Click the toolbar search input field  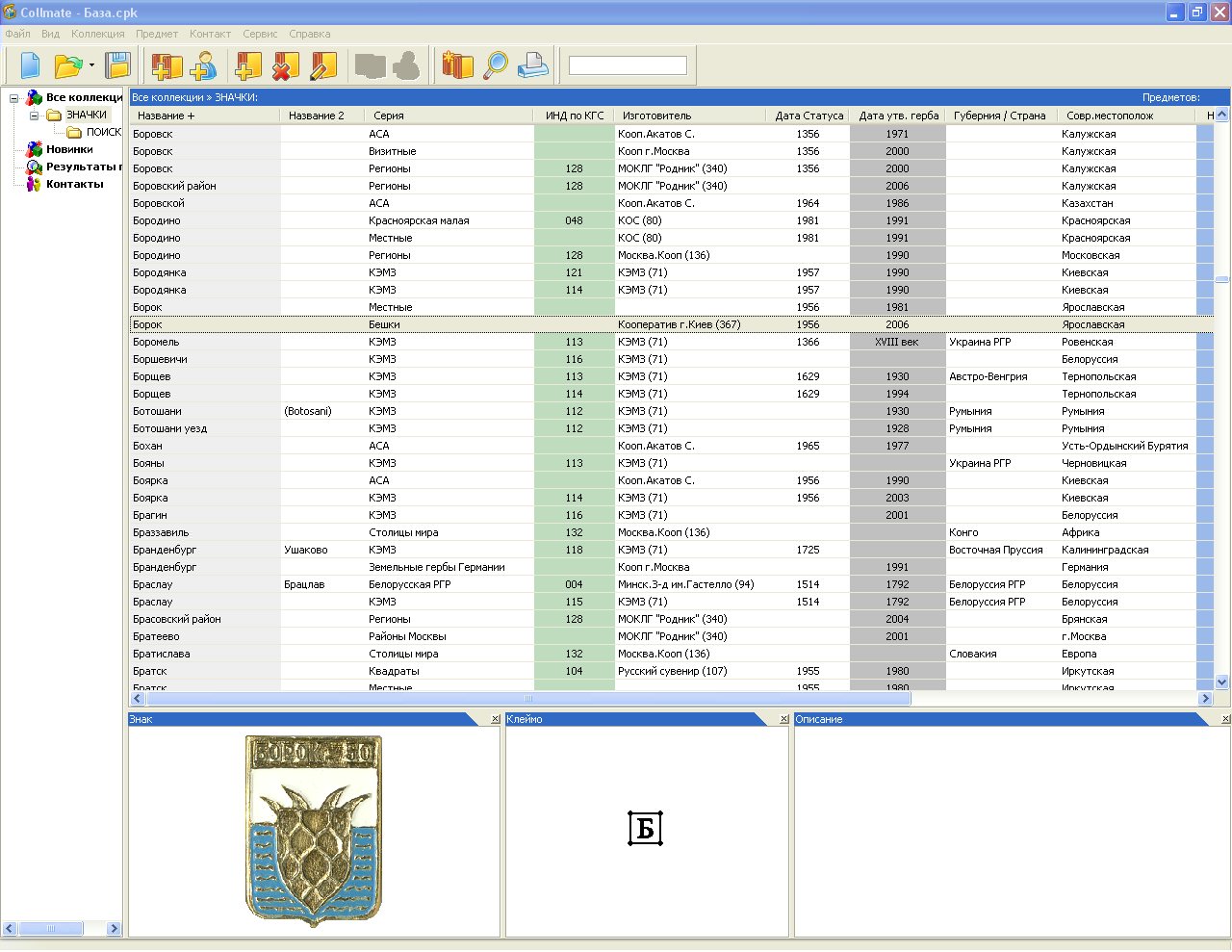[628, 65]
